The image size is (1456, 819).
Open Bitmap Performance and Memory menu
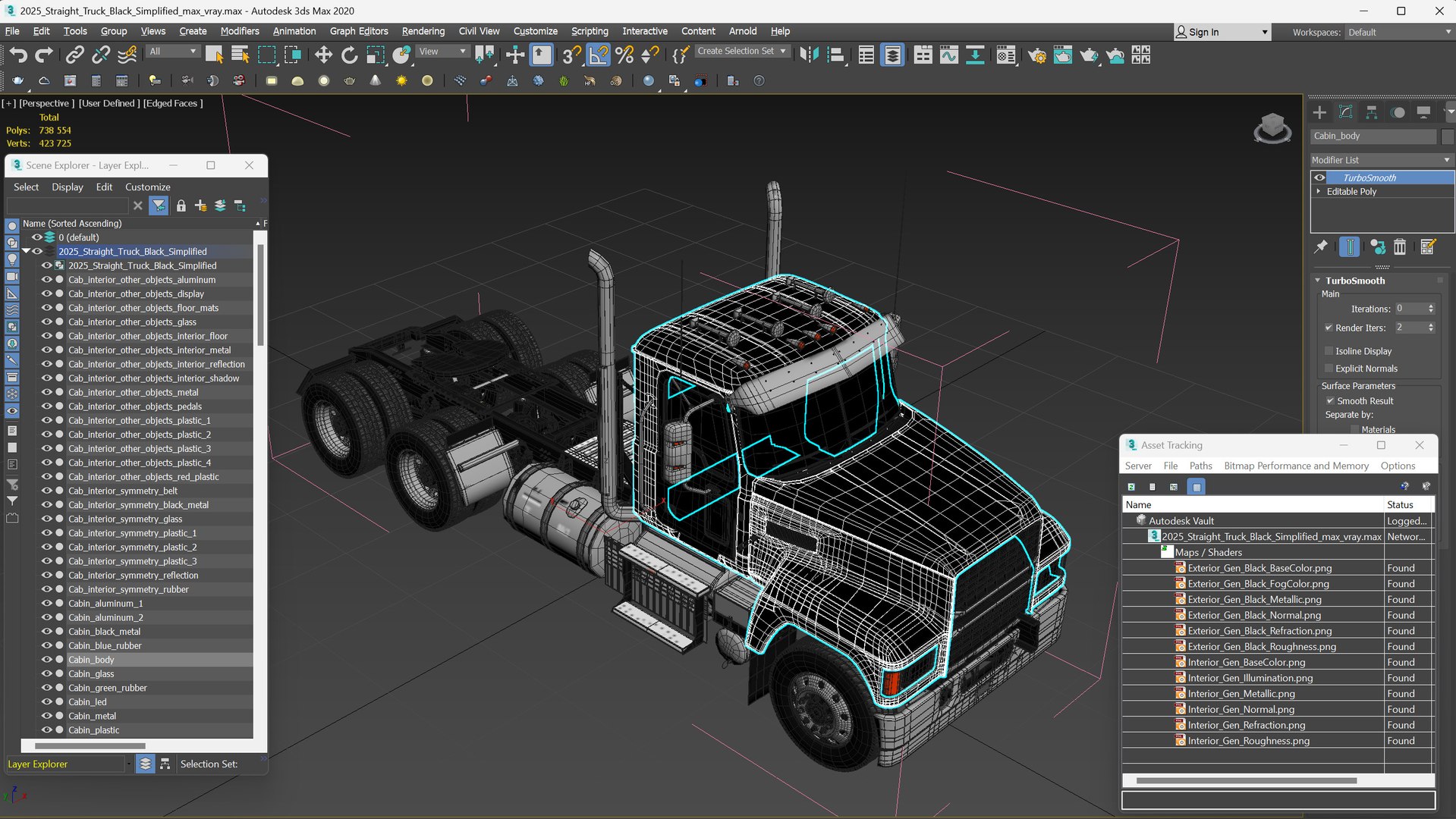(x=1296, y=466)
